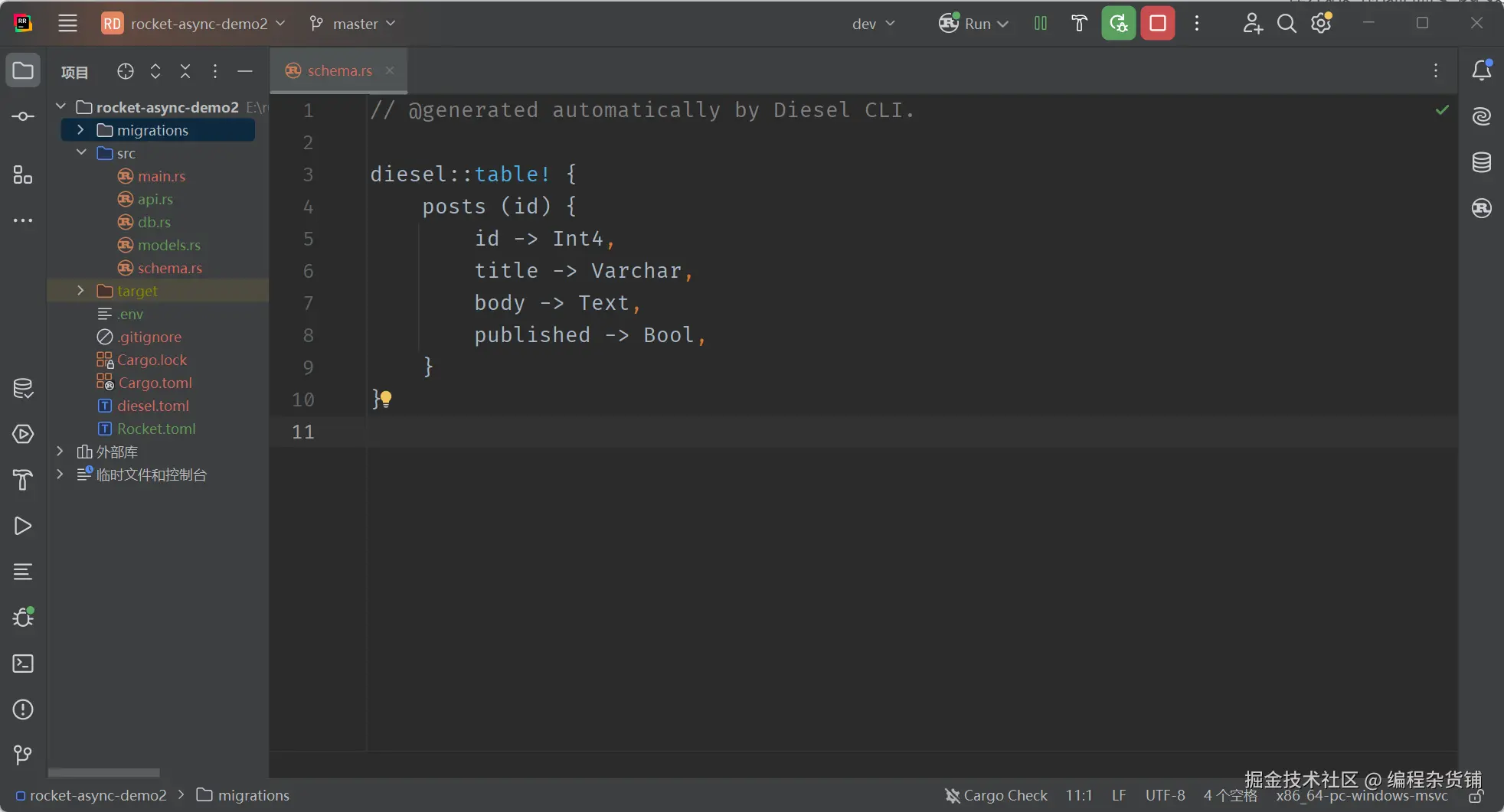Select opened file target icon in Project panel
The width and height of the screenshot is (1504, 812).
(x=126, y=71)
